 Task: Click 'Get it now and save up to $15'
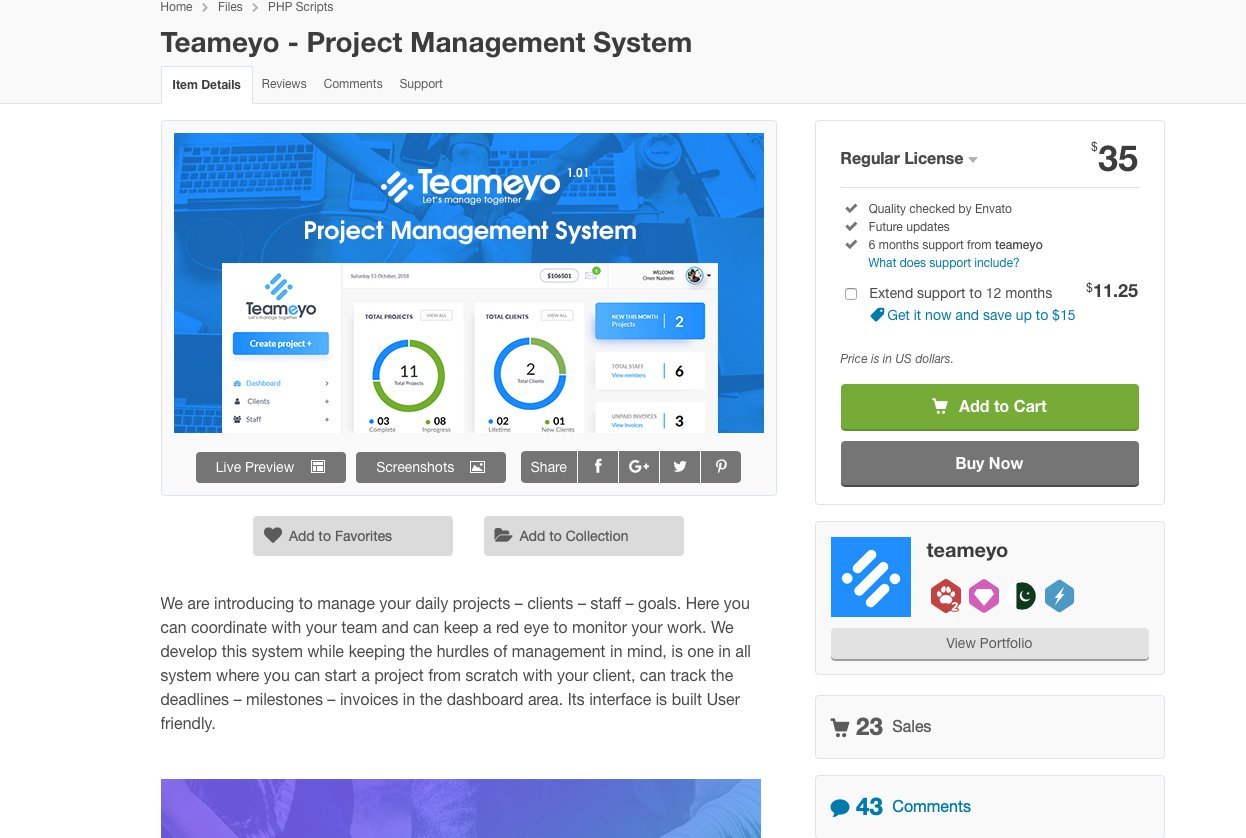(x=981, y=315)
